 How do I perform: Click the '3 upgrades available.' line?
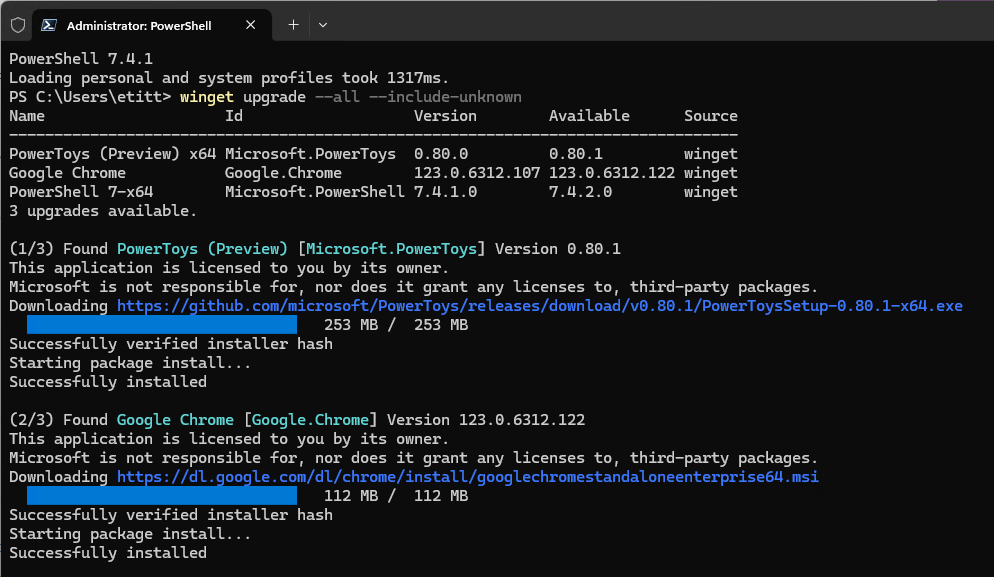click(x=103, y=211)
